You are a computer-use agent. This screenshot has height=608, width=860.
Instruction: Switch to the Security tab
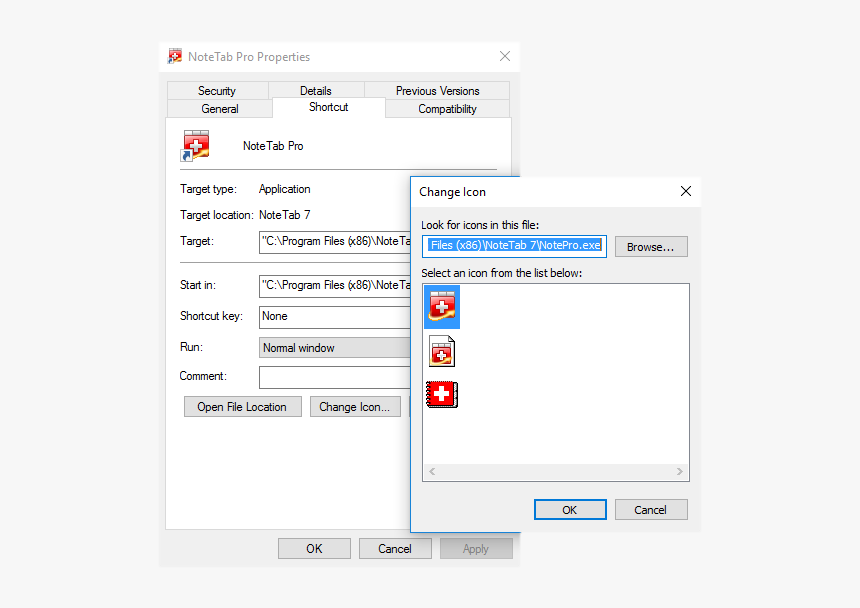point(217,90)
